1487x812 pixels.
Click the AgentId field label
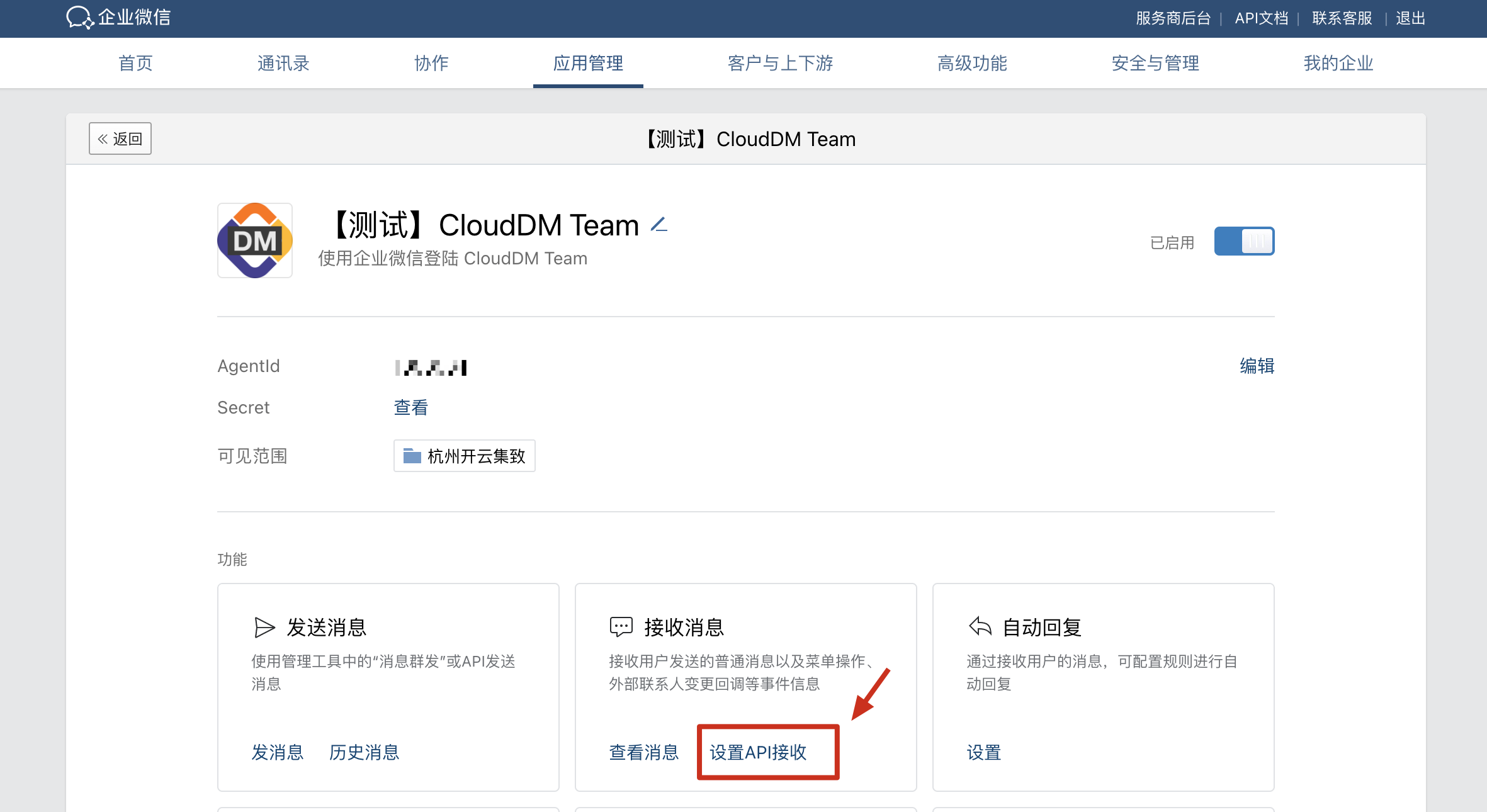click(249, 366)
